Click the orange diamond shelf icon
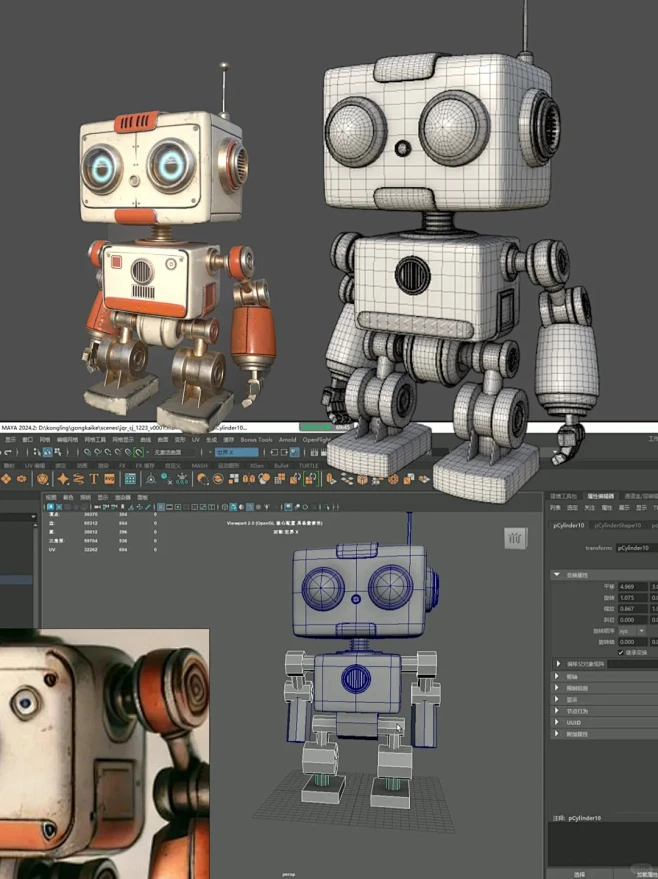The height and width of the screenshot is (879, 658). point(6,479)
